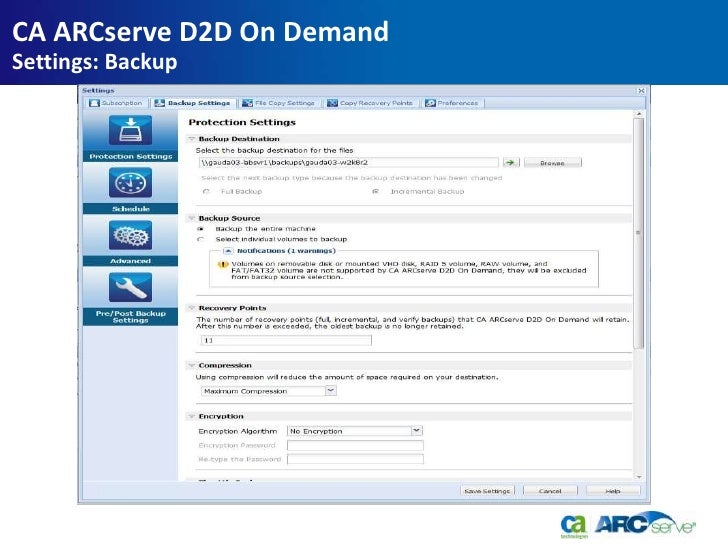The height and width of the screenshot is (546, 728).
Task: Collapse the Notifications (1 warnings) panel
Action: coord(228,251)
